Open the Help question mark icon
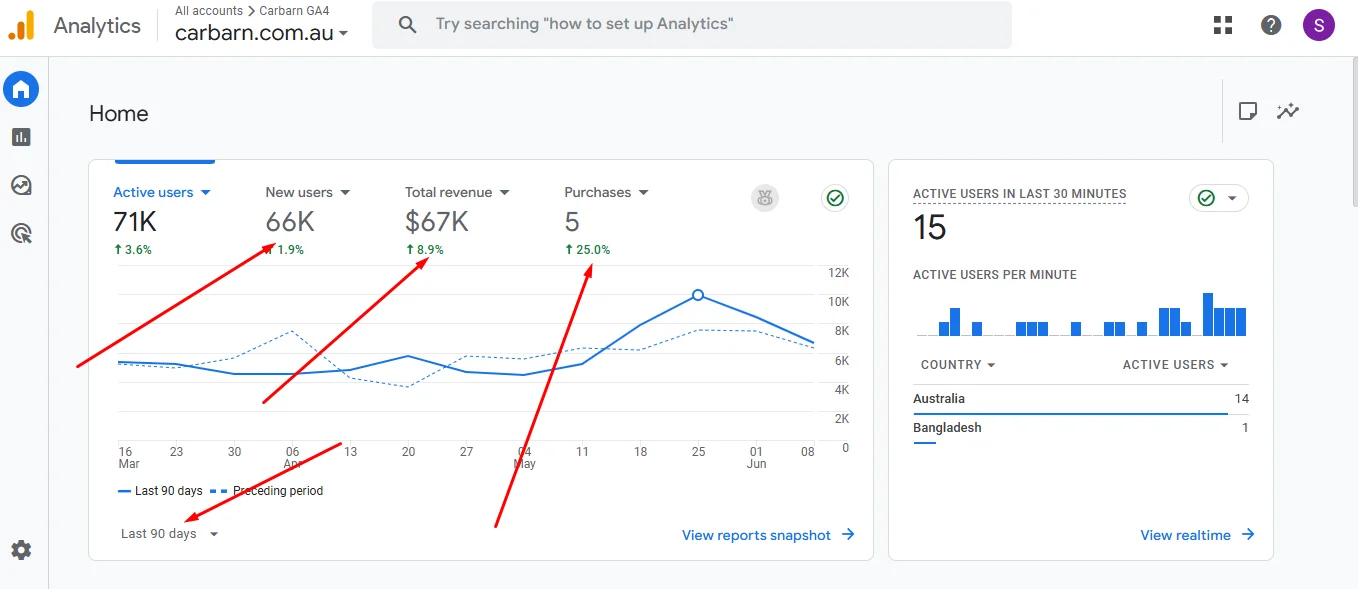Image resolution: width=1358 pixels, height=589 pixels. (1271, 25)
